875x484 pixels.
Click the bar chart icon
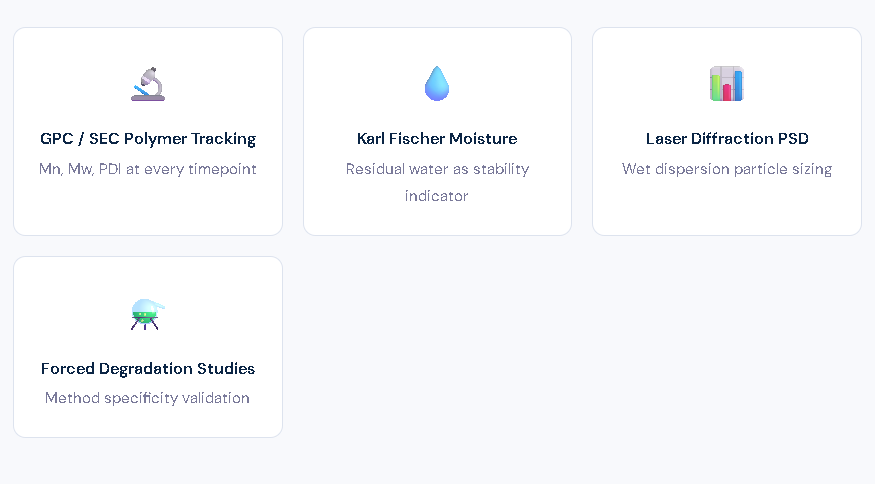(x=727, y=84)
